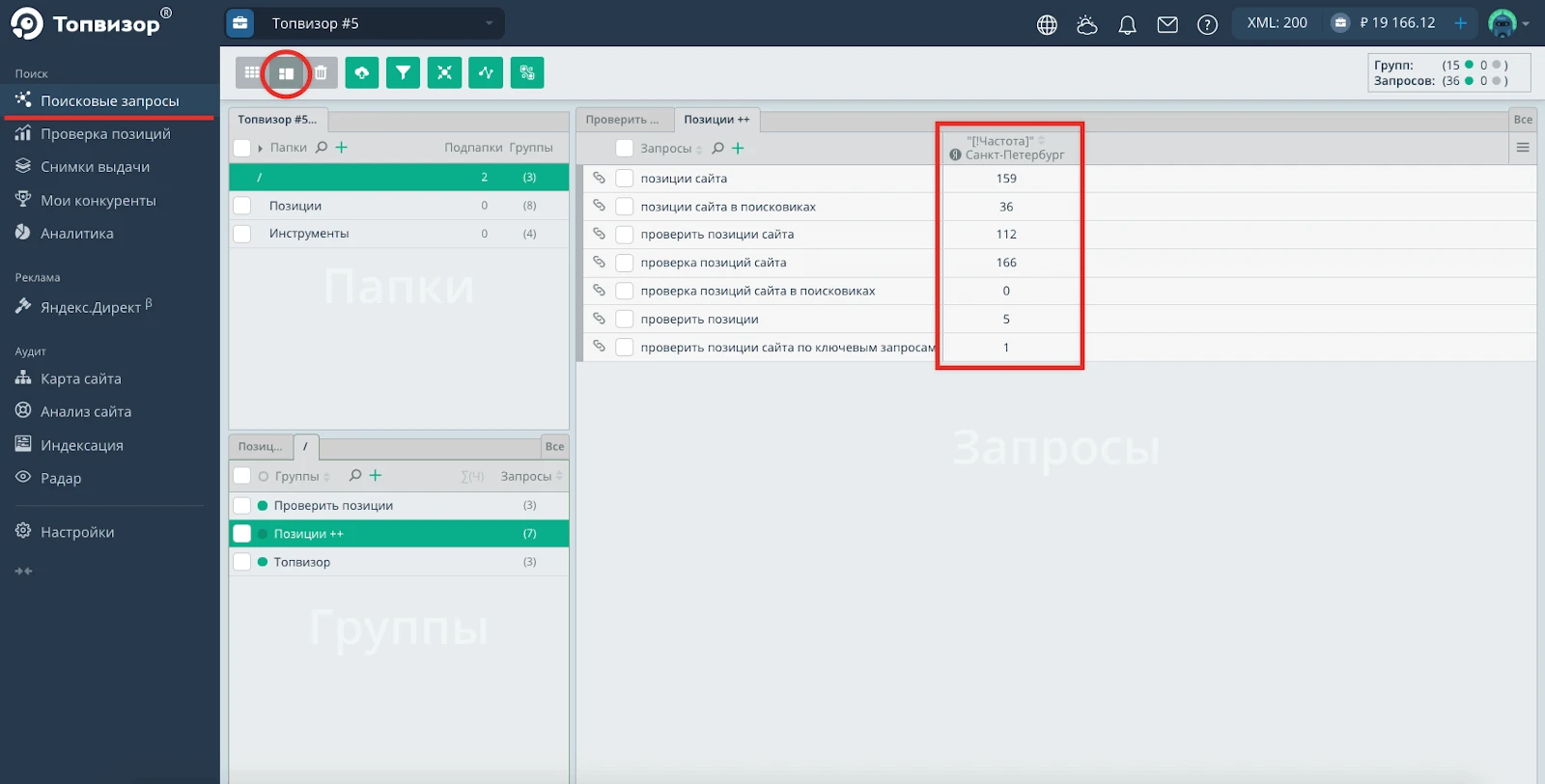Click the cloud upload import button
Viewport: 1545px width, 784px height.
[362, 72]
